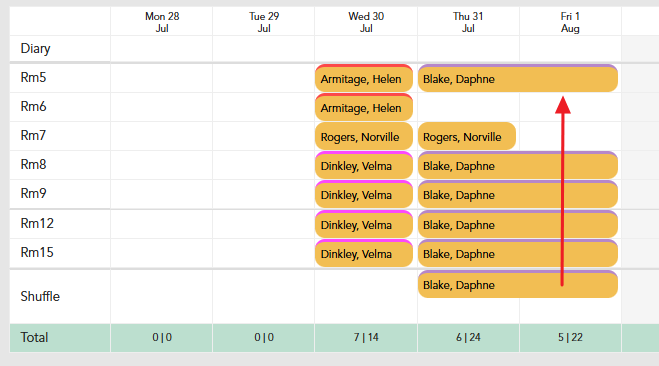
Task: Select Dinkley, Velma booking in Rm9
Action: [x=364, y=194]
